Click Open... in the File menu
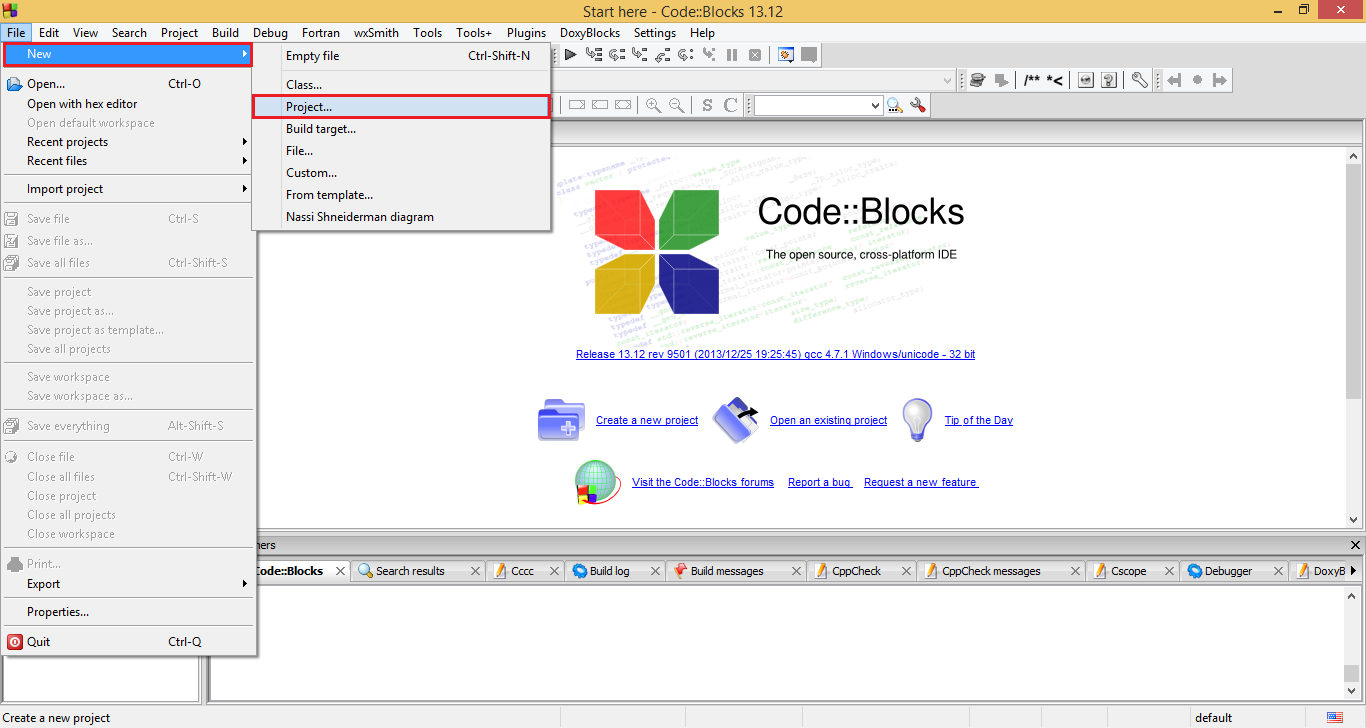The image size is (1366, 728). (128, 84)
